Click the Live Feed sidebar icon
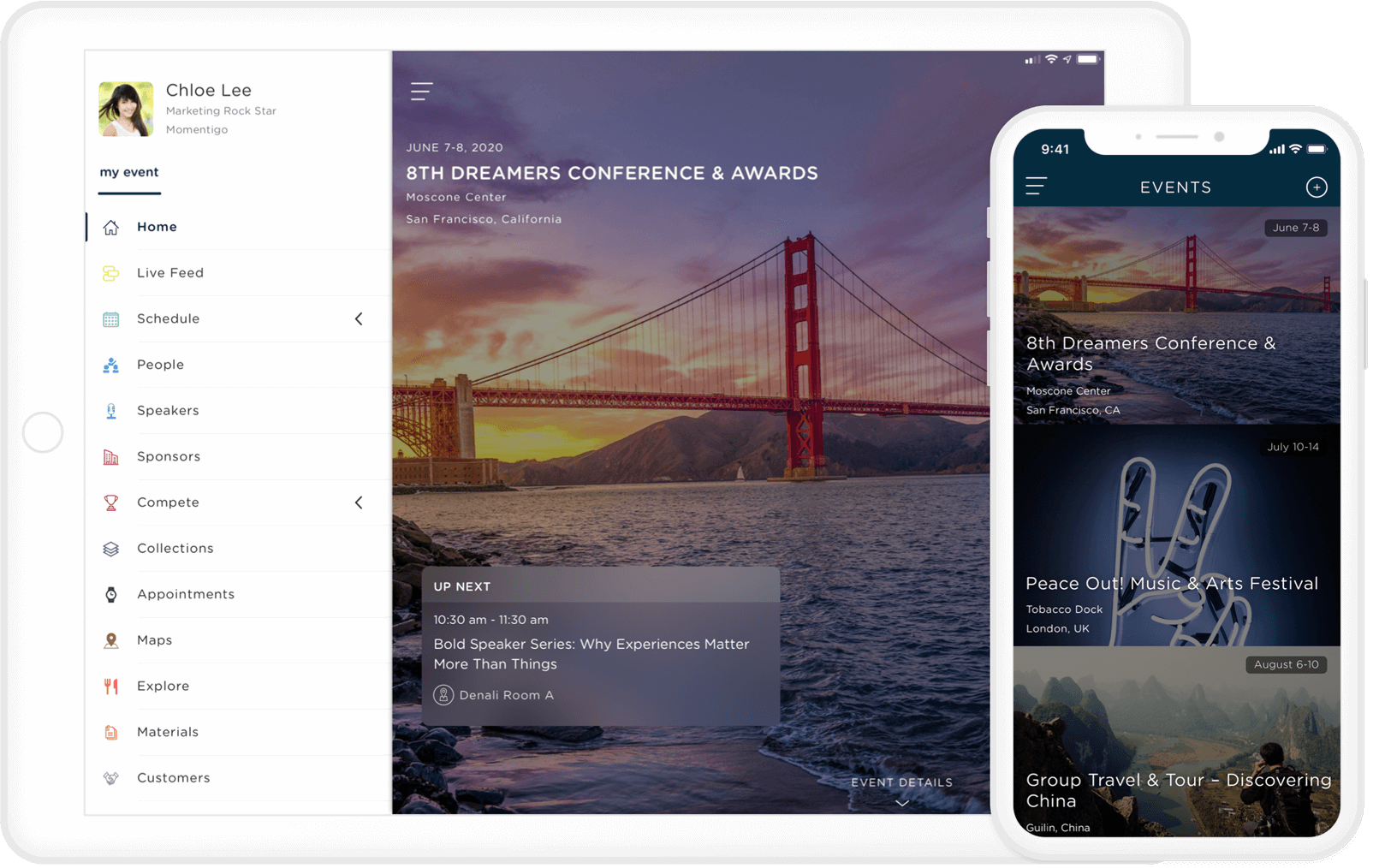 pyautogui.click(x=111, y=273)
